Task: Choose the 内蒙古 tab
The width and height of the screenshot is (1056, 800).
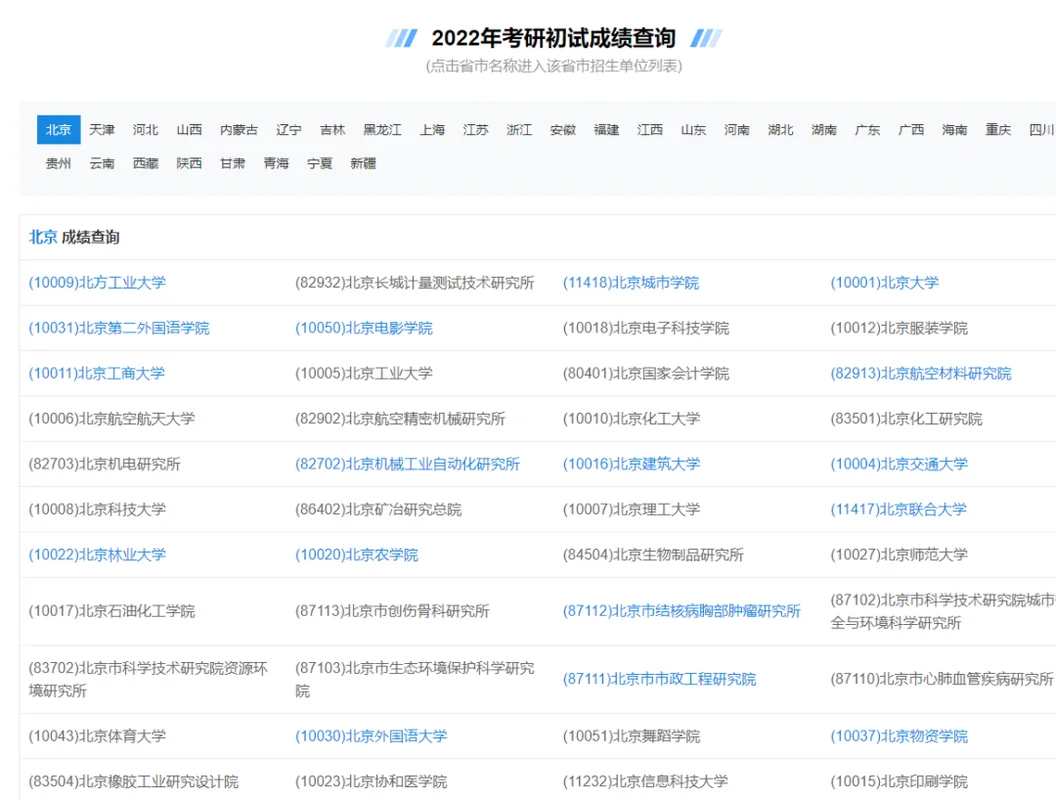Action: pyautogui.click(x=239, y=129)
